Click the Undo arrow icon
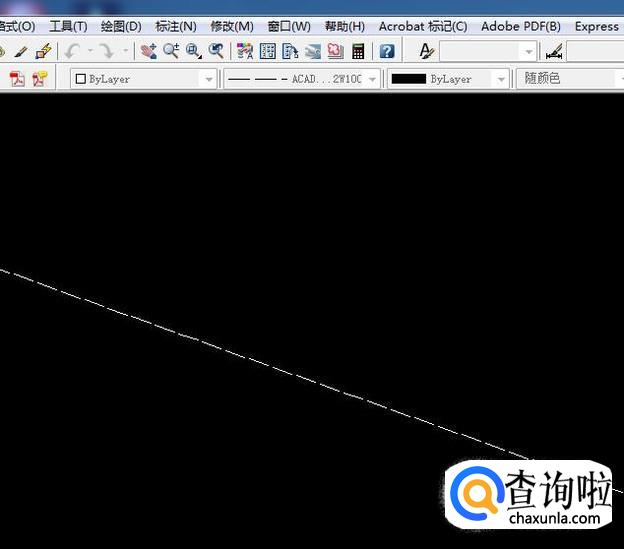The height and width of the screenshot is (549, 624). [71, 51]
